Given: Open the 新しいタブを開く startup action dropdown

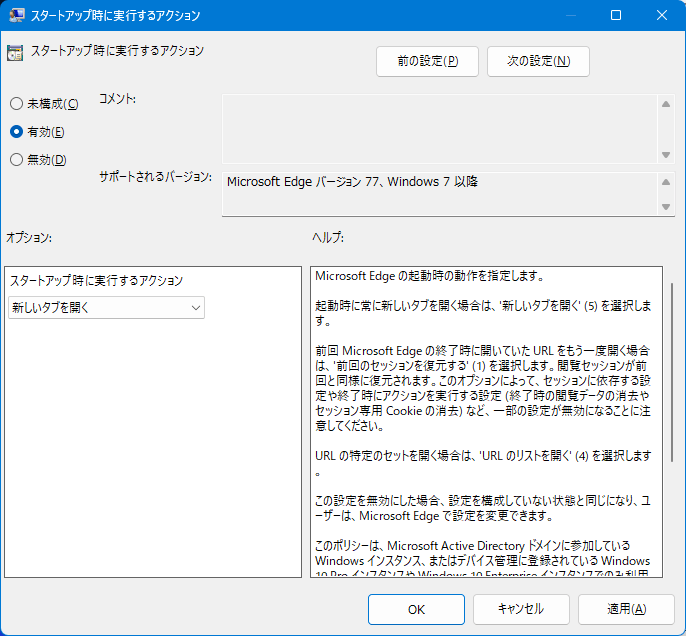Looking at the screenshot, I should (x=106, y=308).
